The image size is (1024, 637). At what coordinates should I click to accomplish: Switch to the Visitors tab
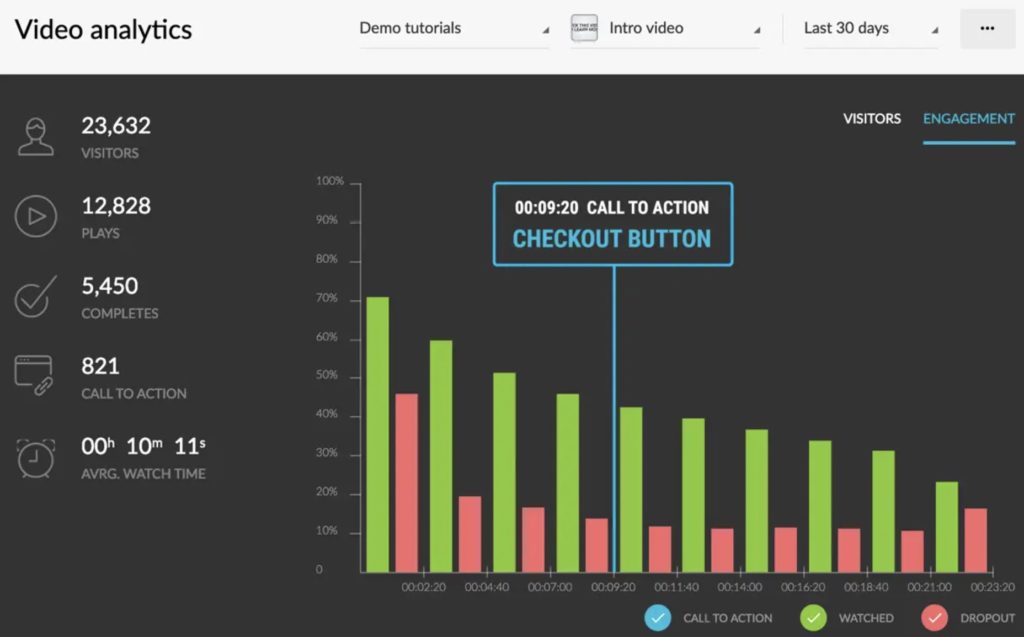click(872, 119)
